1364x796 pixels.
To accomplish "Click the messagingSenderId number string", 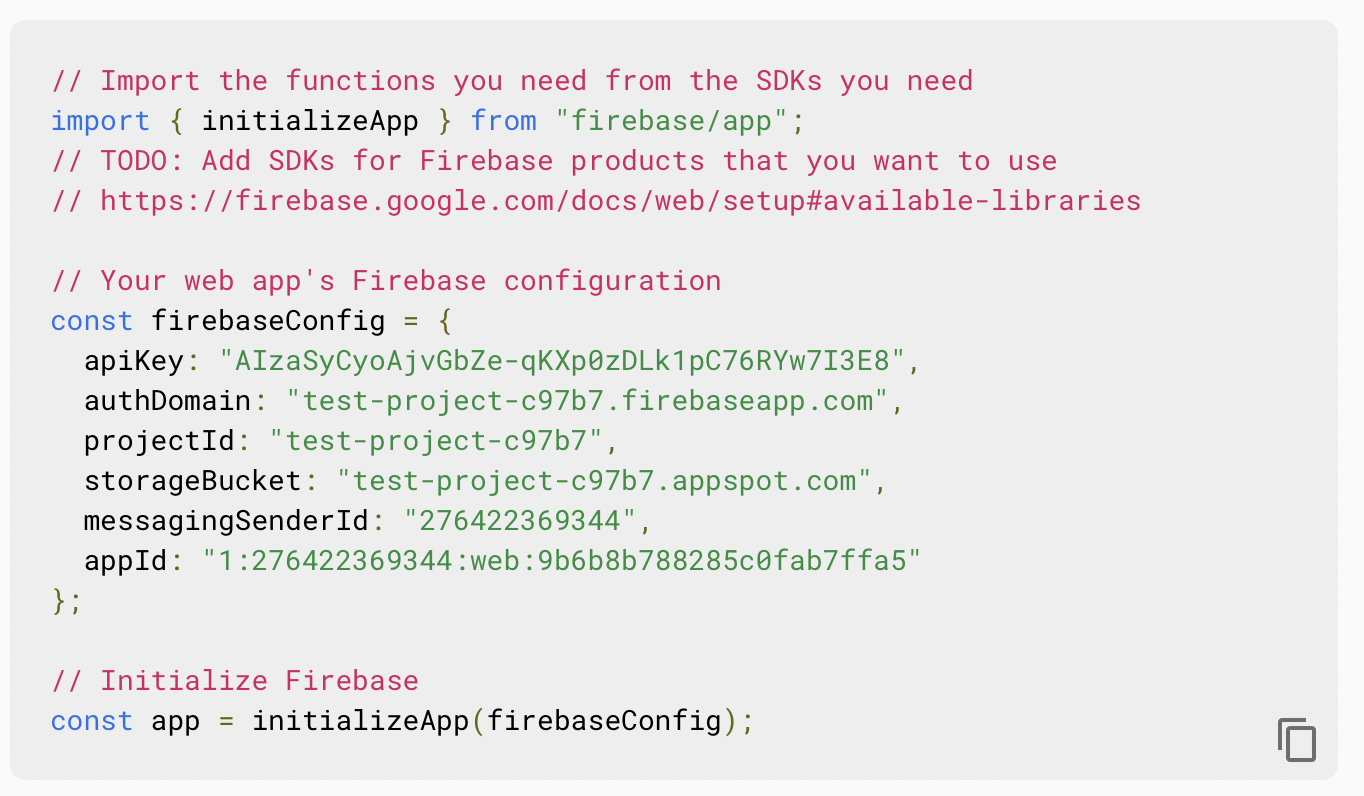I will pyautogui.click(x=520, y=520).
